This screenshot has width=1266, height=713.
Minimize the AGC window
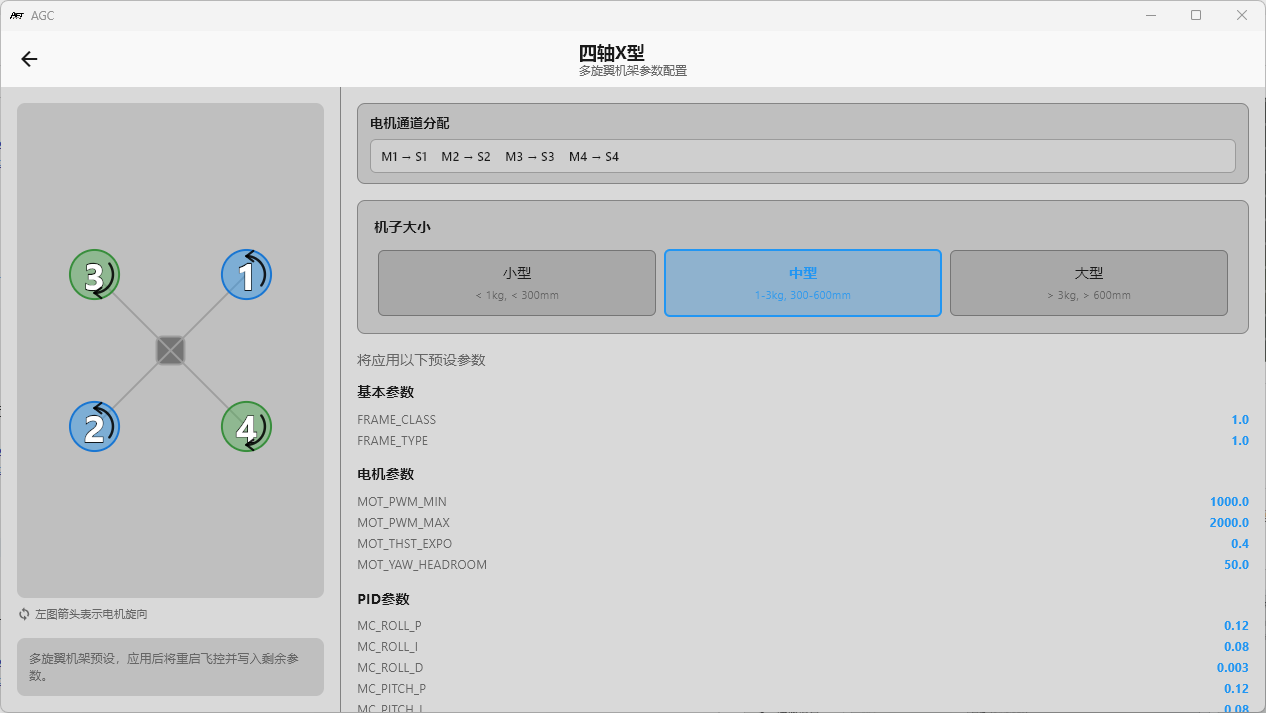1150,15
